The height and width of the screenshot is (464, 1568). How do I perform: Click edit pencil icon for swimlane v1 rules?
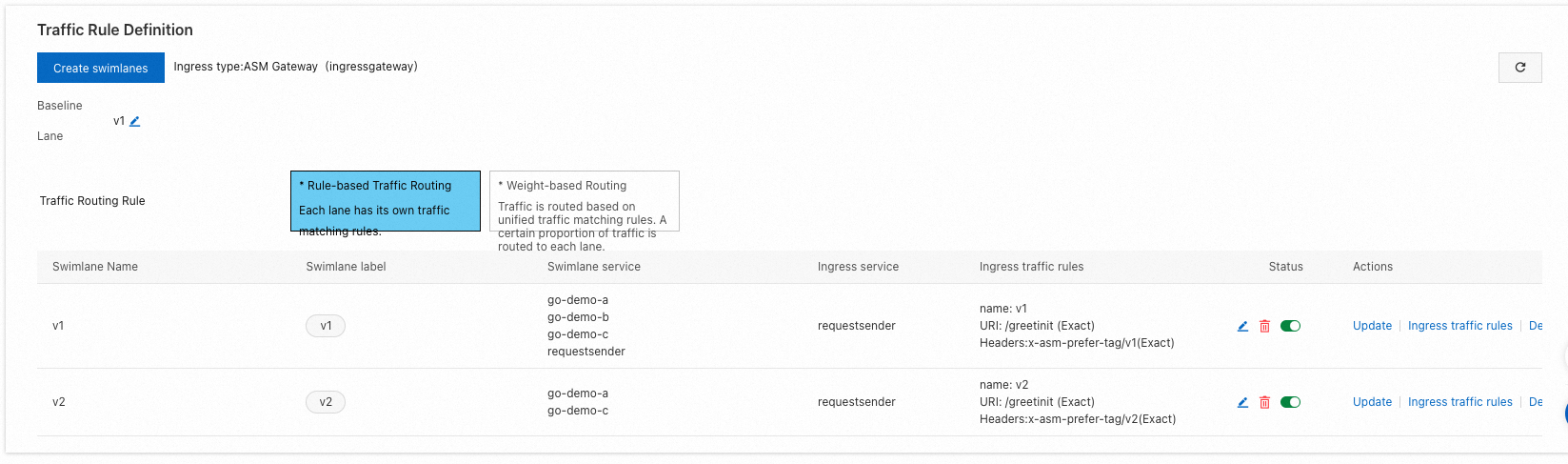tap(1242, 326)
